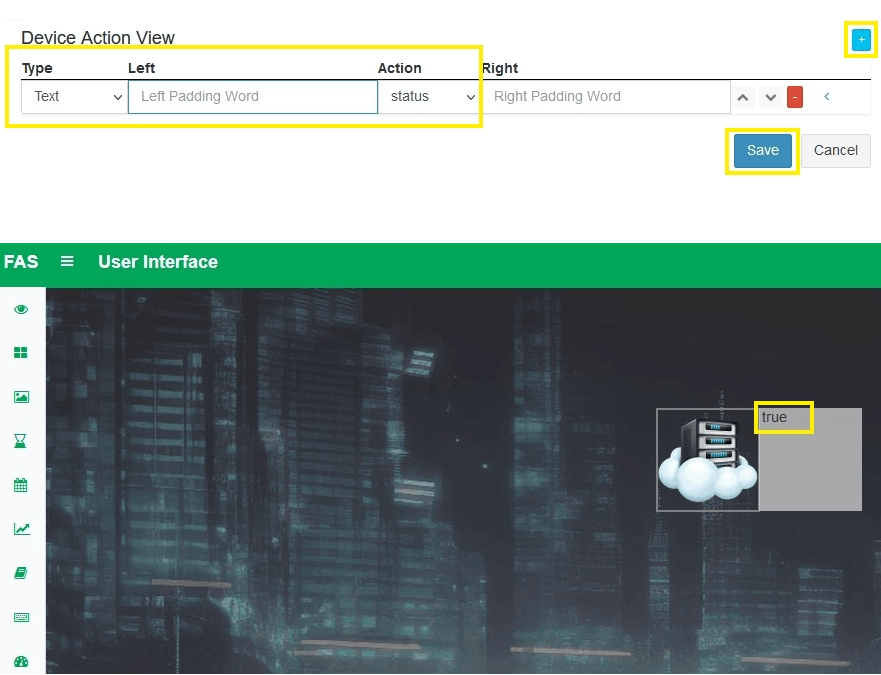Click the dashboard gauge icon in sidebar
The width and height of the screenshot is (881, 675).
21,661
